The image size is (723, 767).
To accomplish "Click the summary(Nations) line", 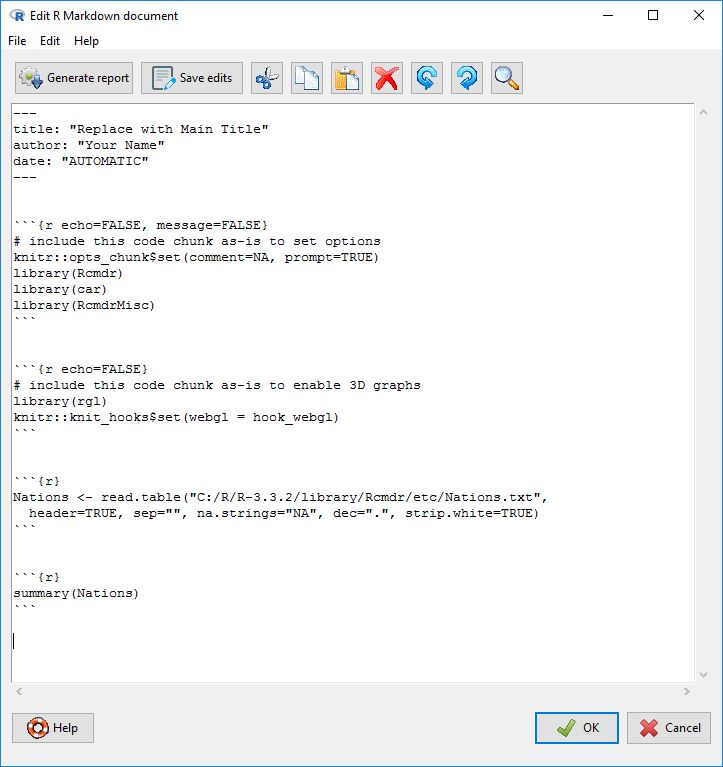I will click(x=76, y=593).
